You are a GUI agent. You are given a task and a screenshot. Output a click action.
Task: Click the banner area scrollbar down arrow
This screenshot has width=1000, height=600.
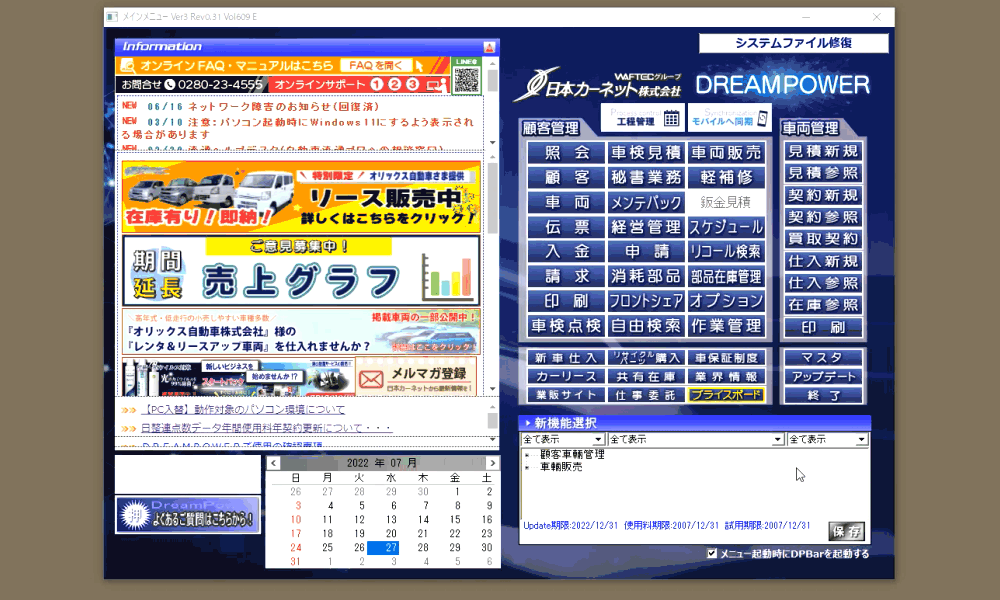[492, 388]
